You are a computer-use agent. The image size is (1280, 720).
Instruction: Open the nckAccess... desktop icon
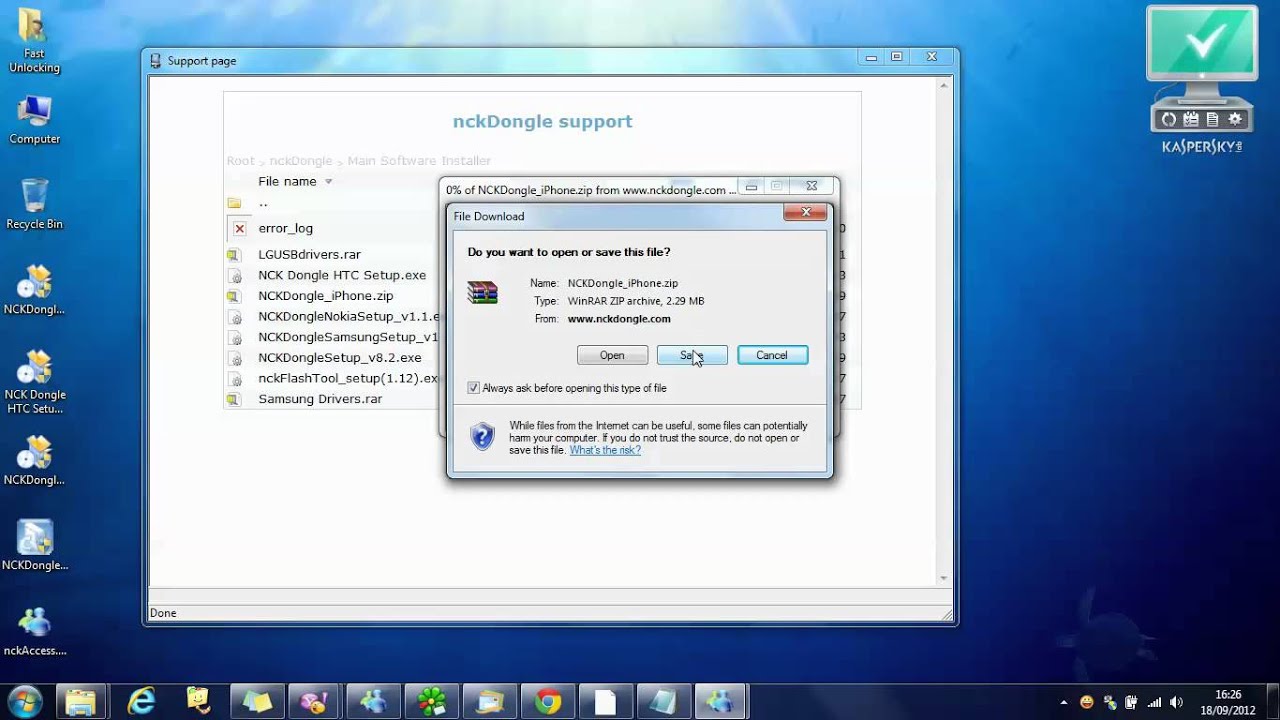tap(35, 631)
